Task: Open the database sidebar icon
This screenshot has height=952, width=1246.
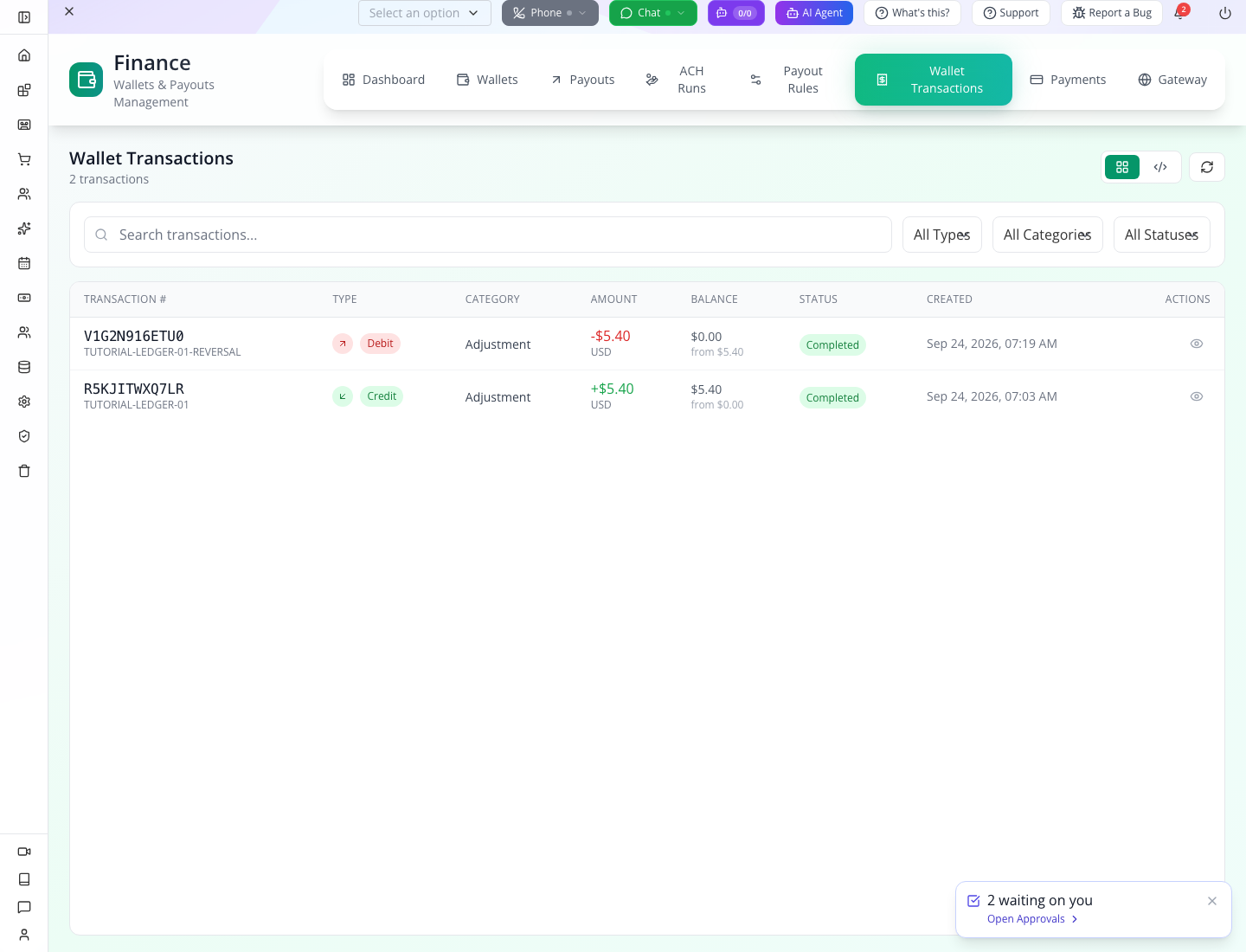Action: pyautogui.click(x=24, y=367)
